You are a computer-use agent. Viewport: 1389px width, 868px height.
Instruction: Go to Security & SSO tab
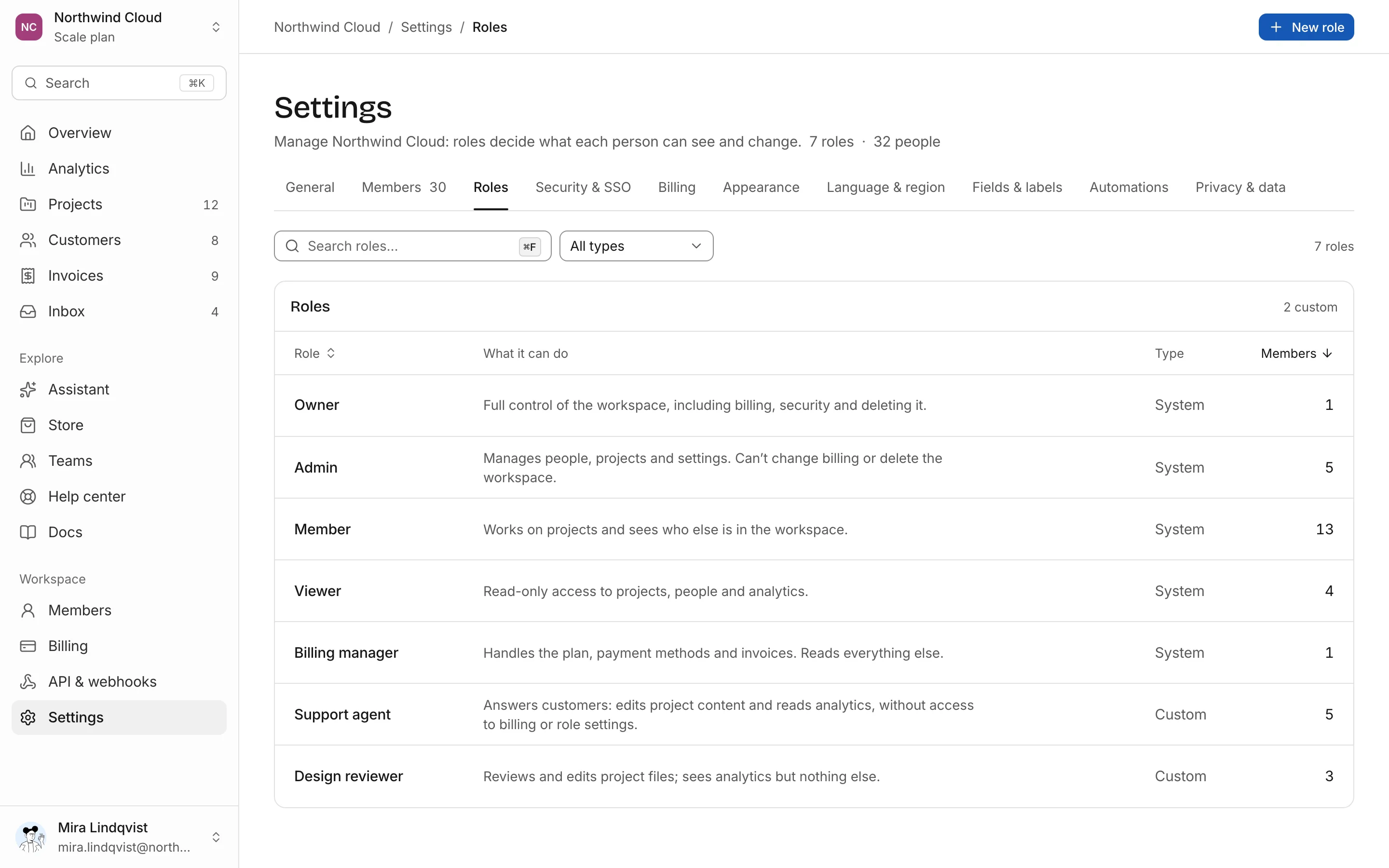pyautogui.click(x=583, y=187)
